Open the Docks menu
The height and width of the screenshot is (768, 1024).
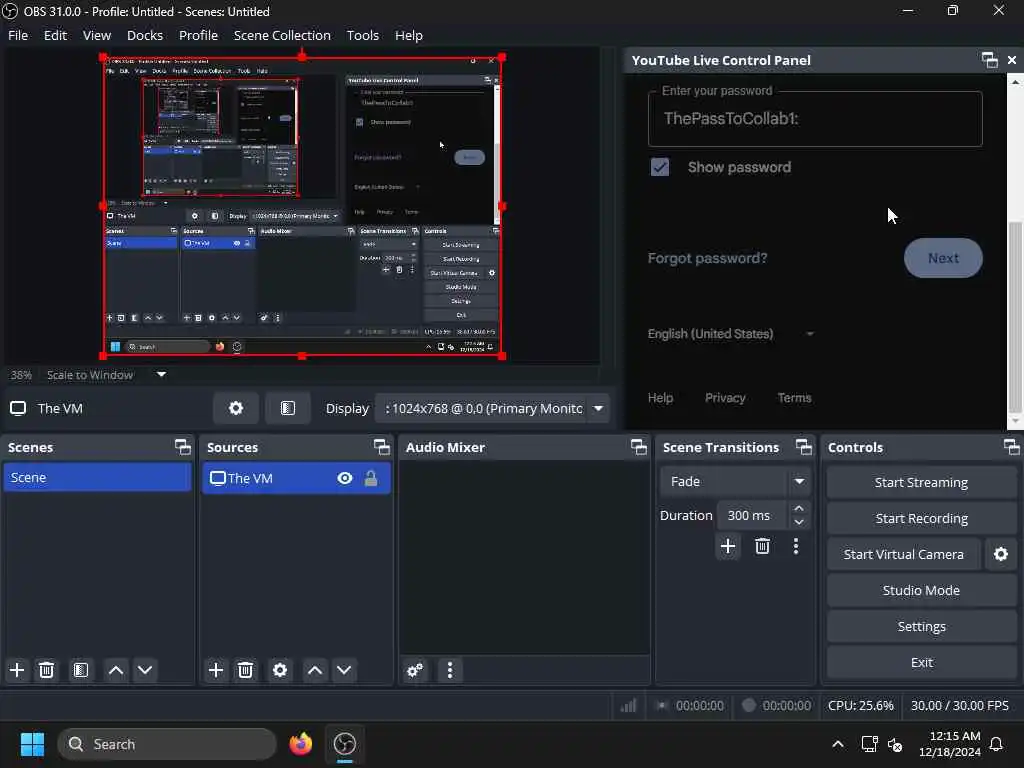(x=144, y=35)
